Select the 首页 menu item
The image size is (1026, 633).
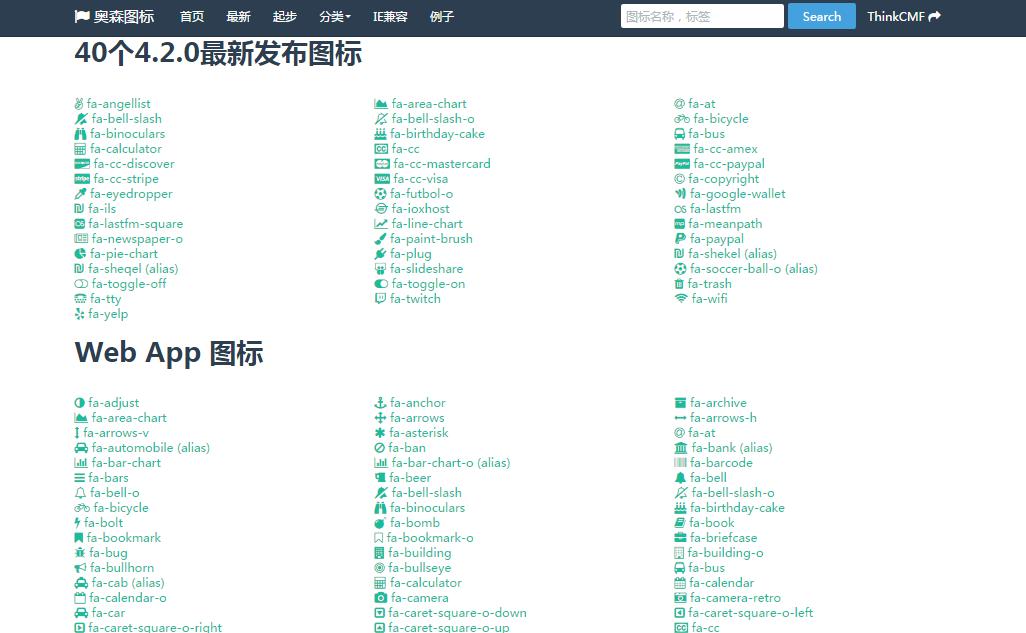[x=191, y=16]
